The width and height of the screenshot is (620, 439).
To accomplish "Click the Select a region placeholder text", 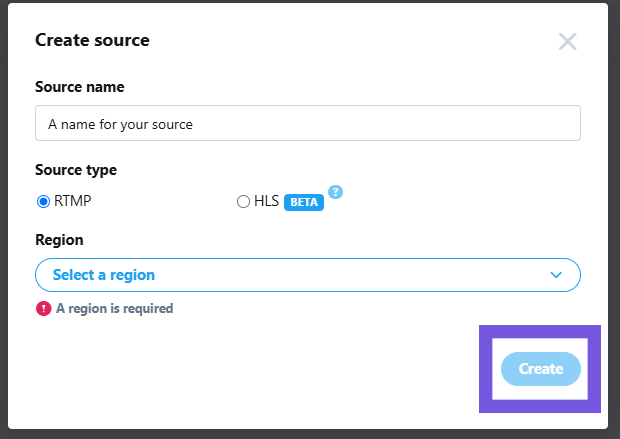I will coord(103,275).
